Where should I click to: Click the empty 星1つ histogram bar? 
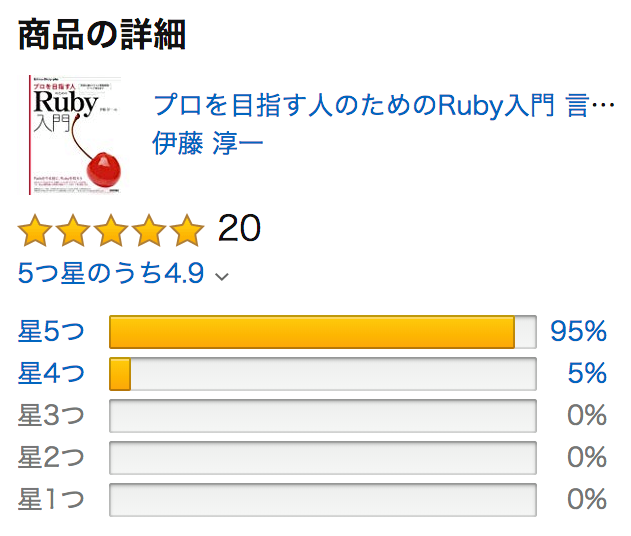click(323, 499)
